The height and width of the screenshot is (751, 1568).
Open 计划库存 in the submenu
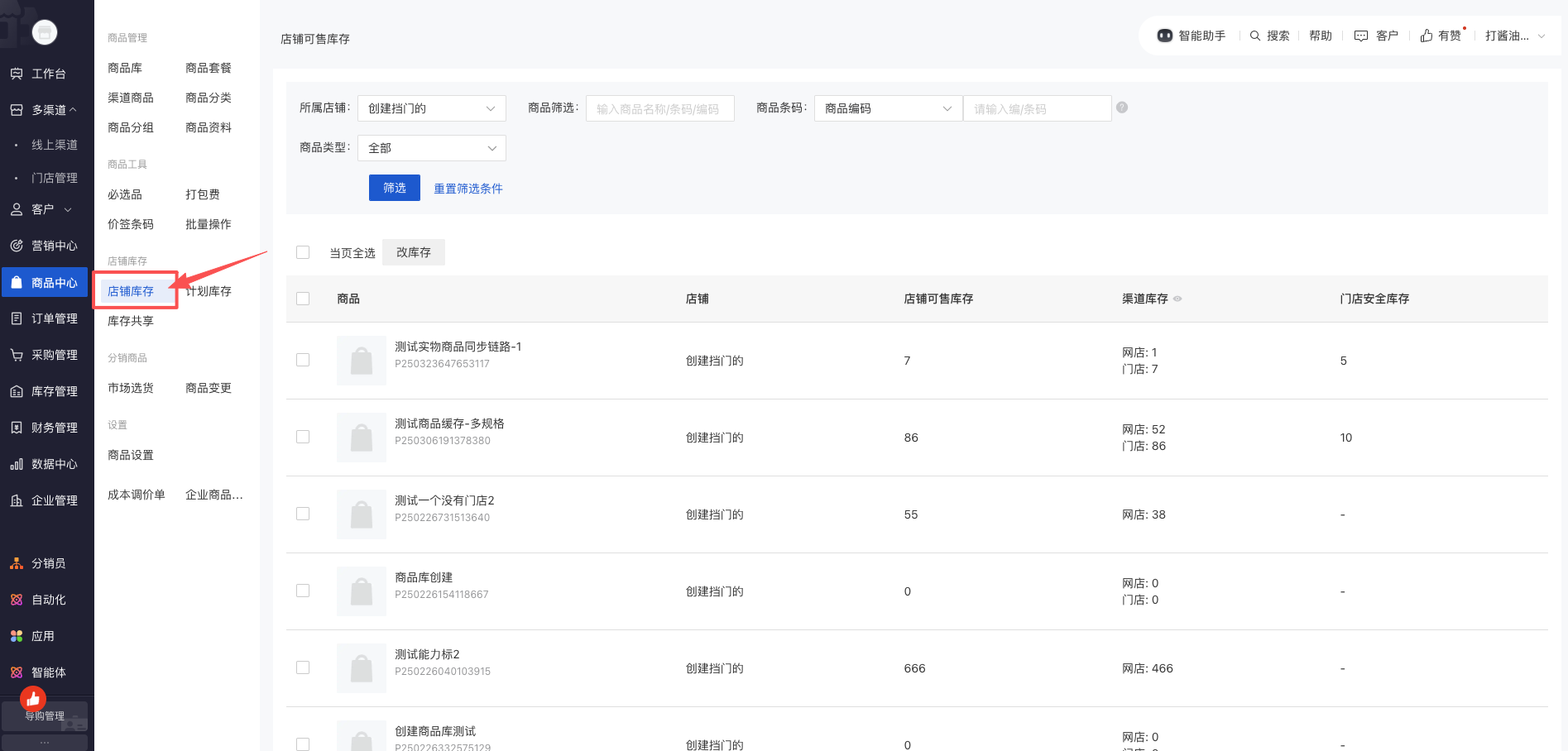(209, 291)
